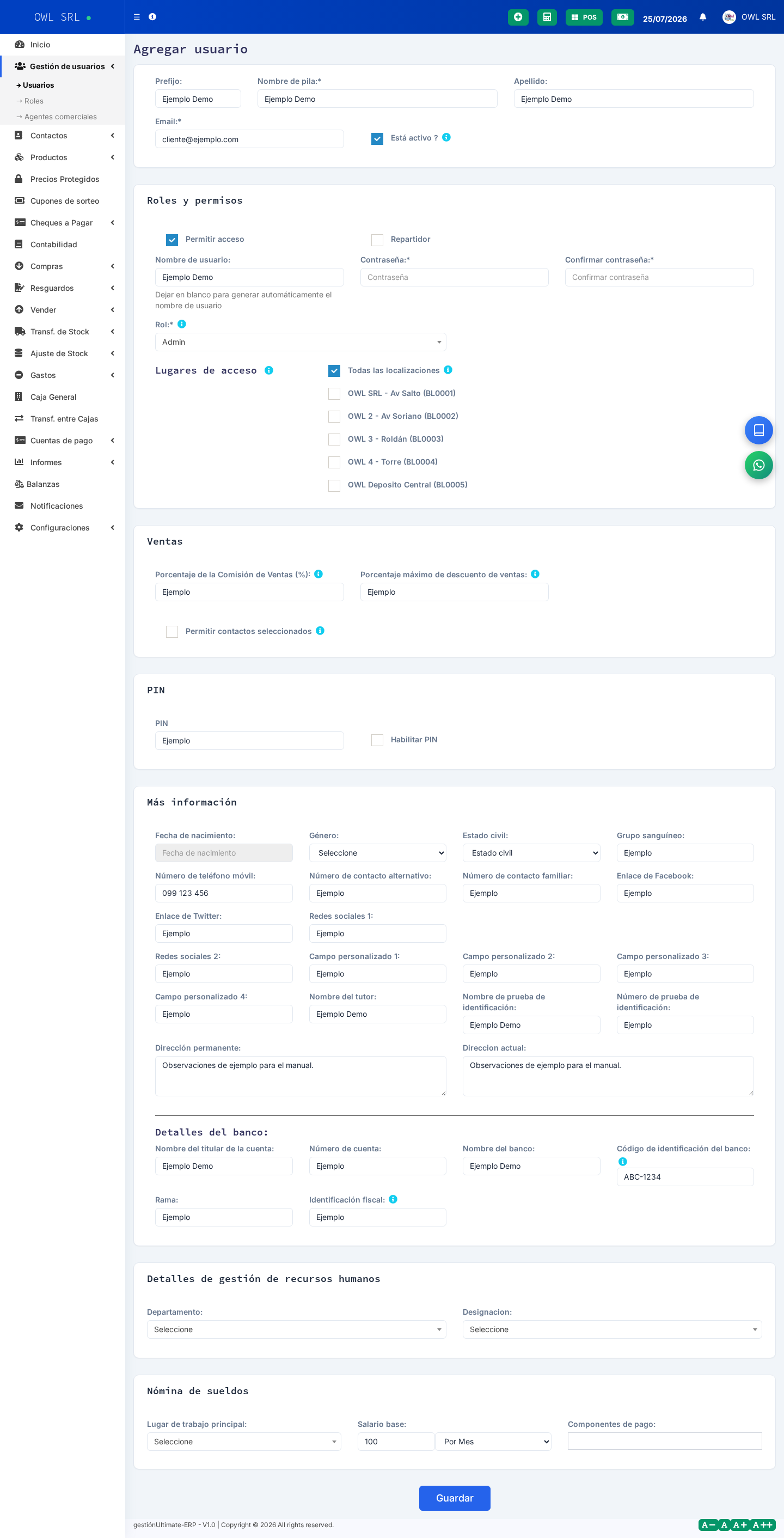784x1538 pixels.
Task: Click the Inicio dashboard icon in sidebar
Action: tap(20, 44)
